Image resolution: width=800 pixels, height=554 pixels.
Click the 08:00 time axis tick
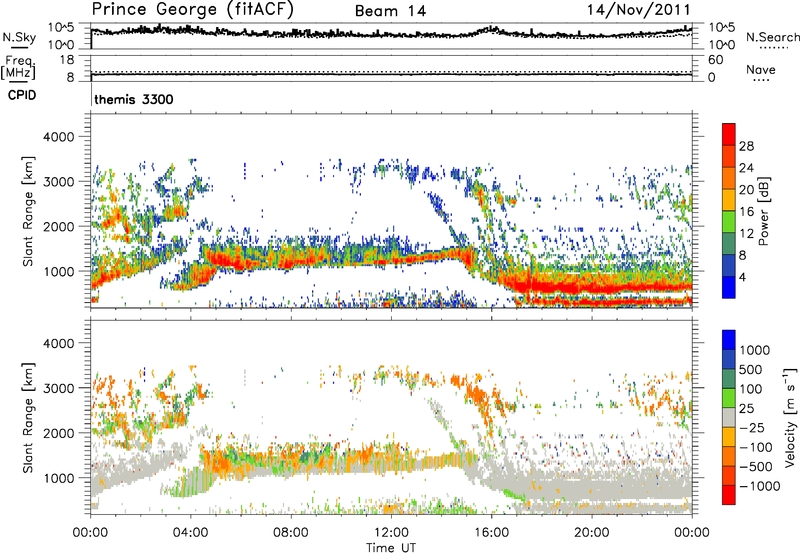[291, 533]
